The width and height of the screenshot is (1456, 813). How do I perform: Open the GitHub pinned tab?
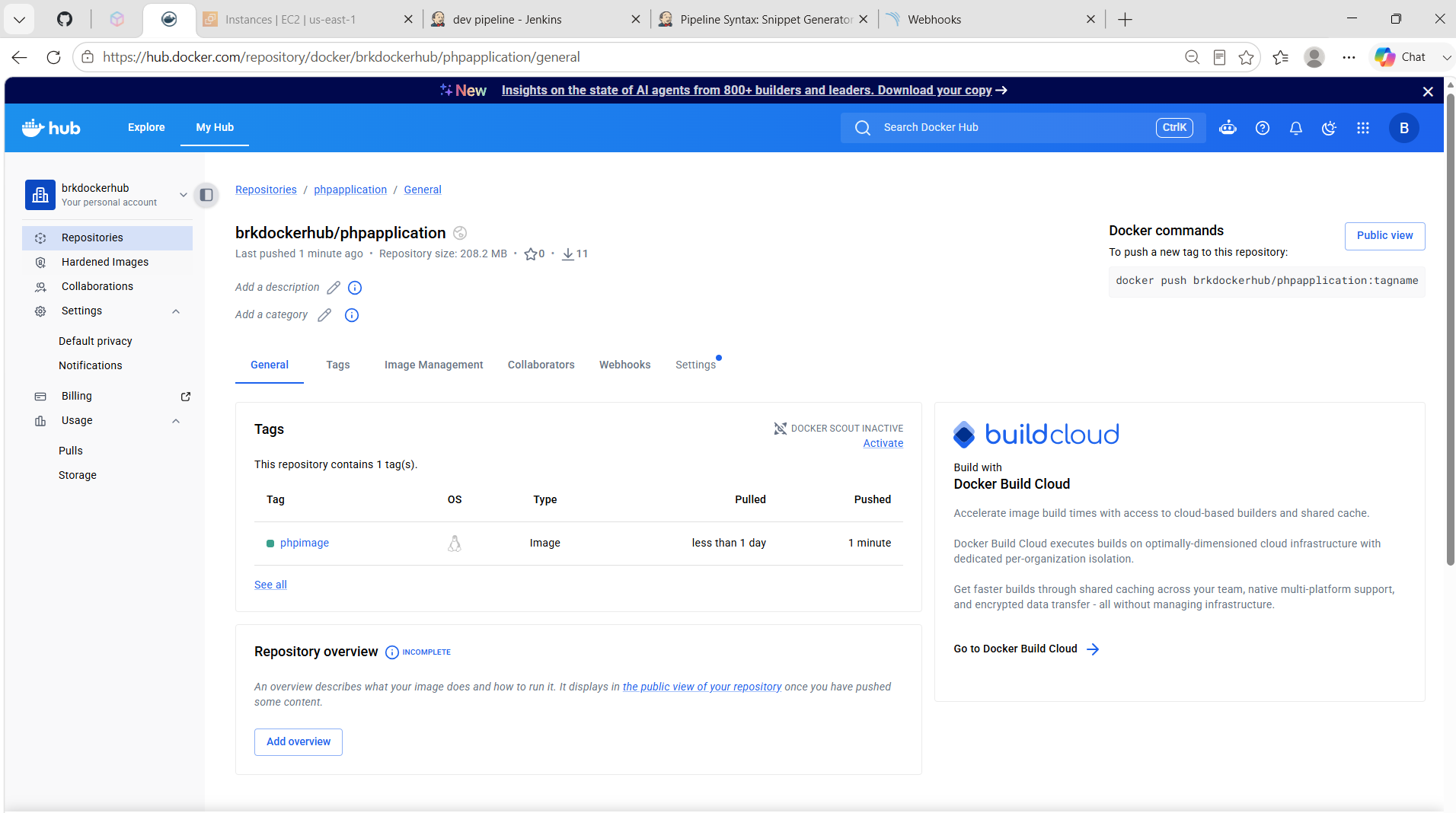(x=65, y=19)
